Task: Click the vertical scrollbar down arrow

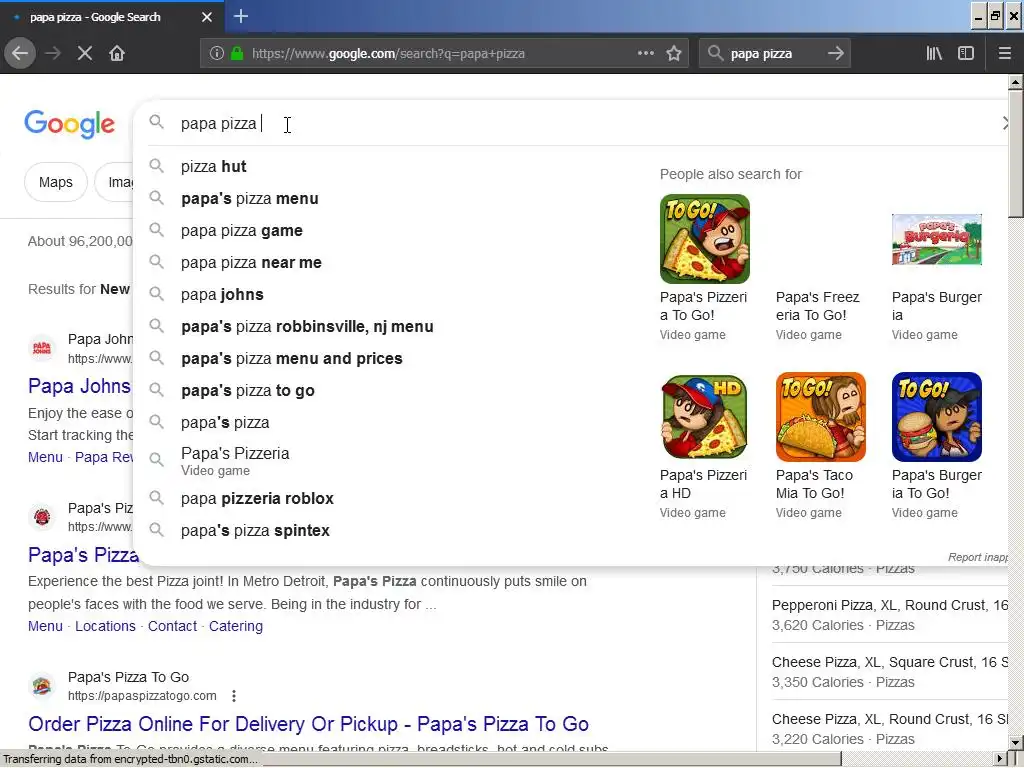Action: click(1015, 743)
